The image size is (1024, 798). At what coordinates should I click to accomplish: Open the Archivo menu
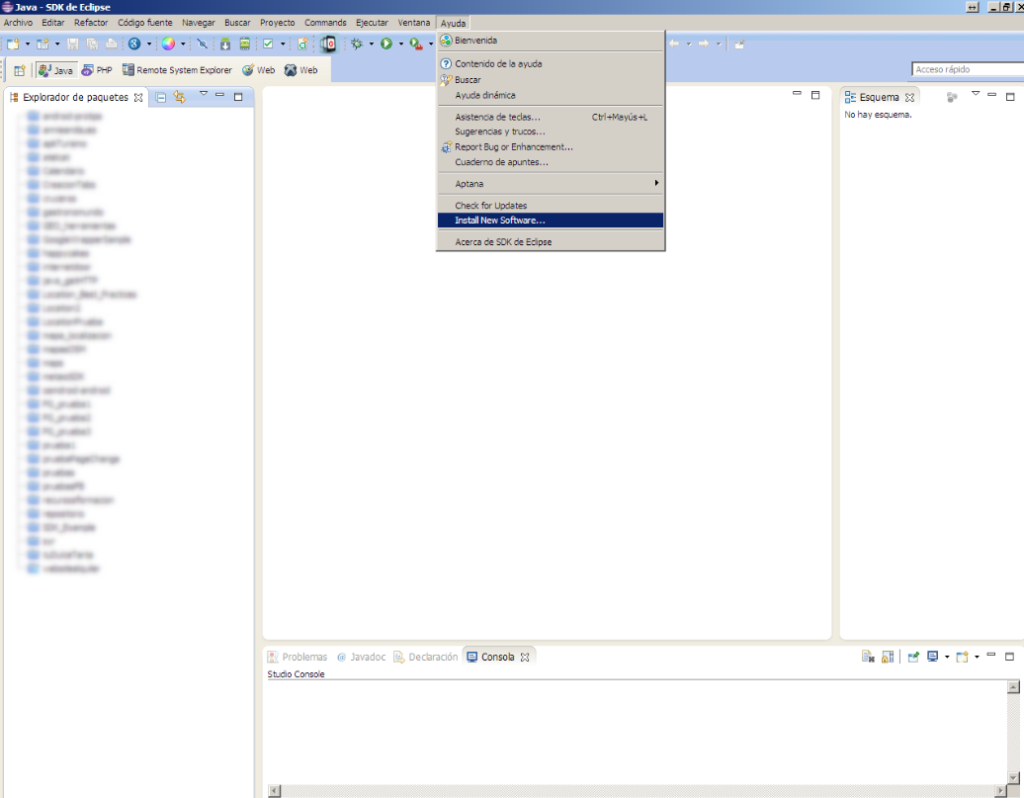[x=18, y=23]
